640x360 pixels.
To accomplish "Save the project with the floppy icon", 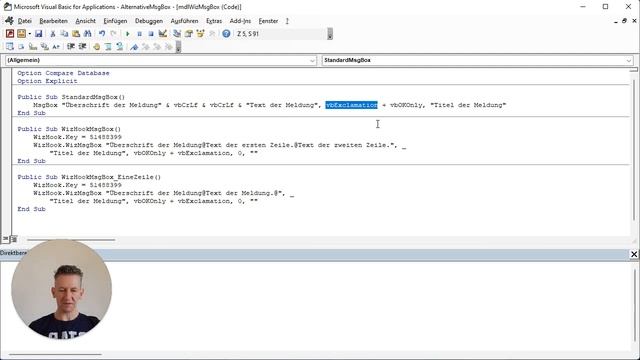I will click(x=38, y=34).
